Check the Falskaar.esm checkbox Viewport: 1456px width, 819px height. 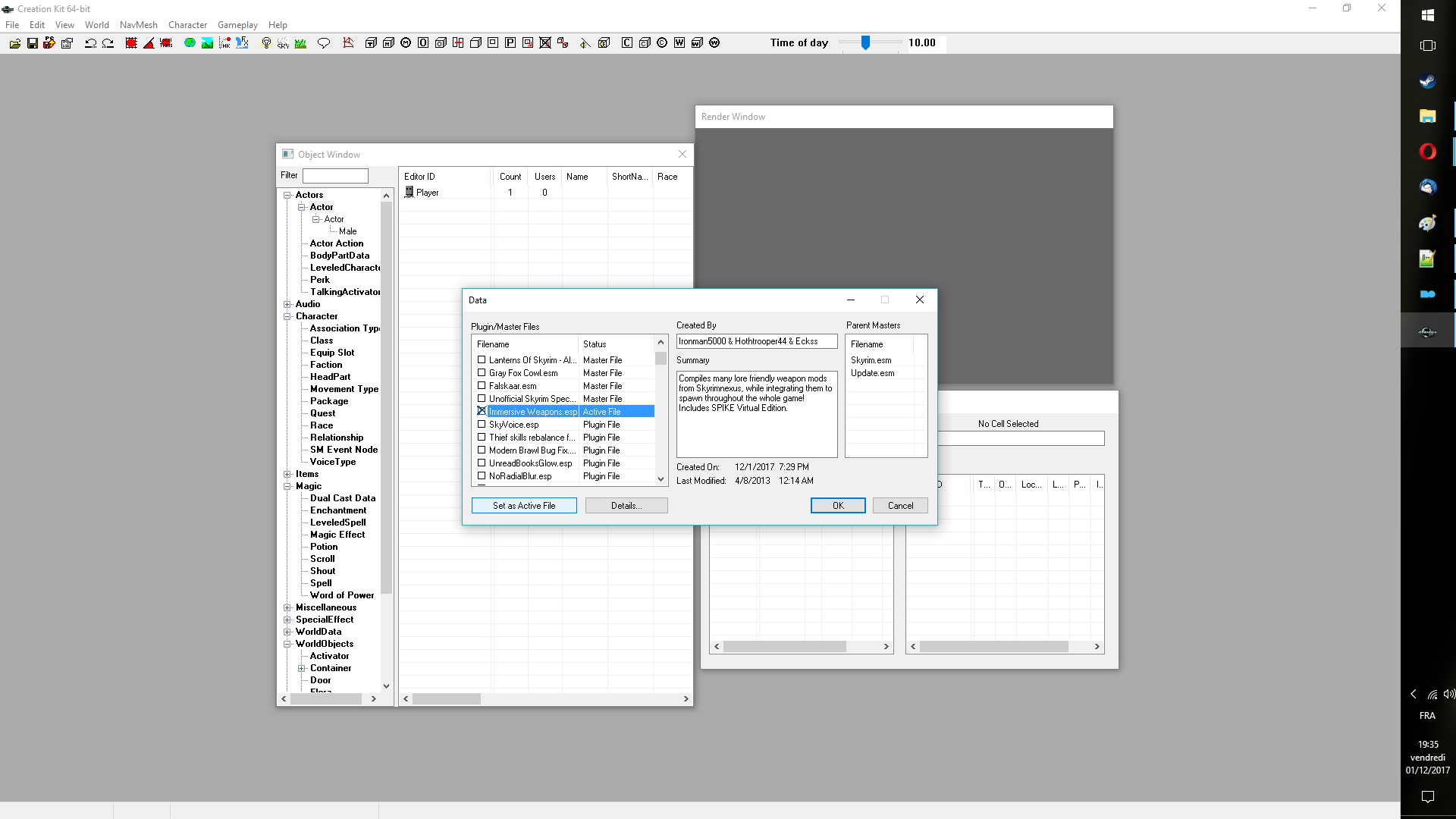pyautogui.click(x=482, y=386)
